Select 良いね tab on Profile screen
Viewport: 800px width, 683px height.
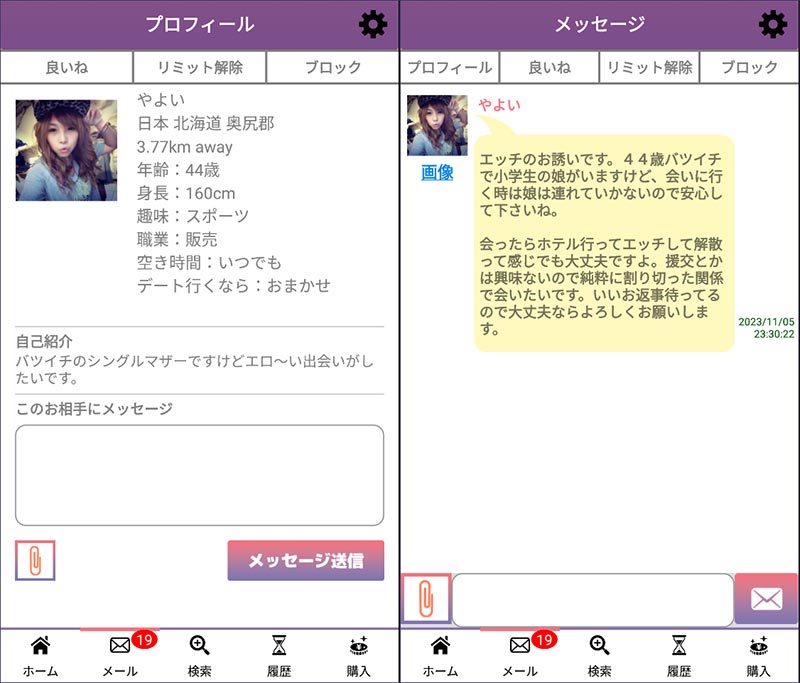tap(67, 67)
